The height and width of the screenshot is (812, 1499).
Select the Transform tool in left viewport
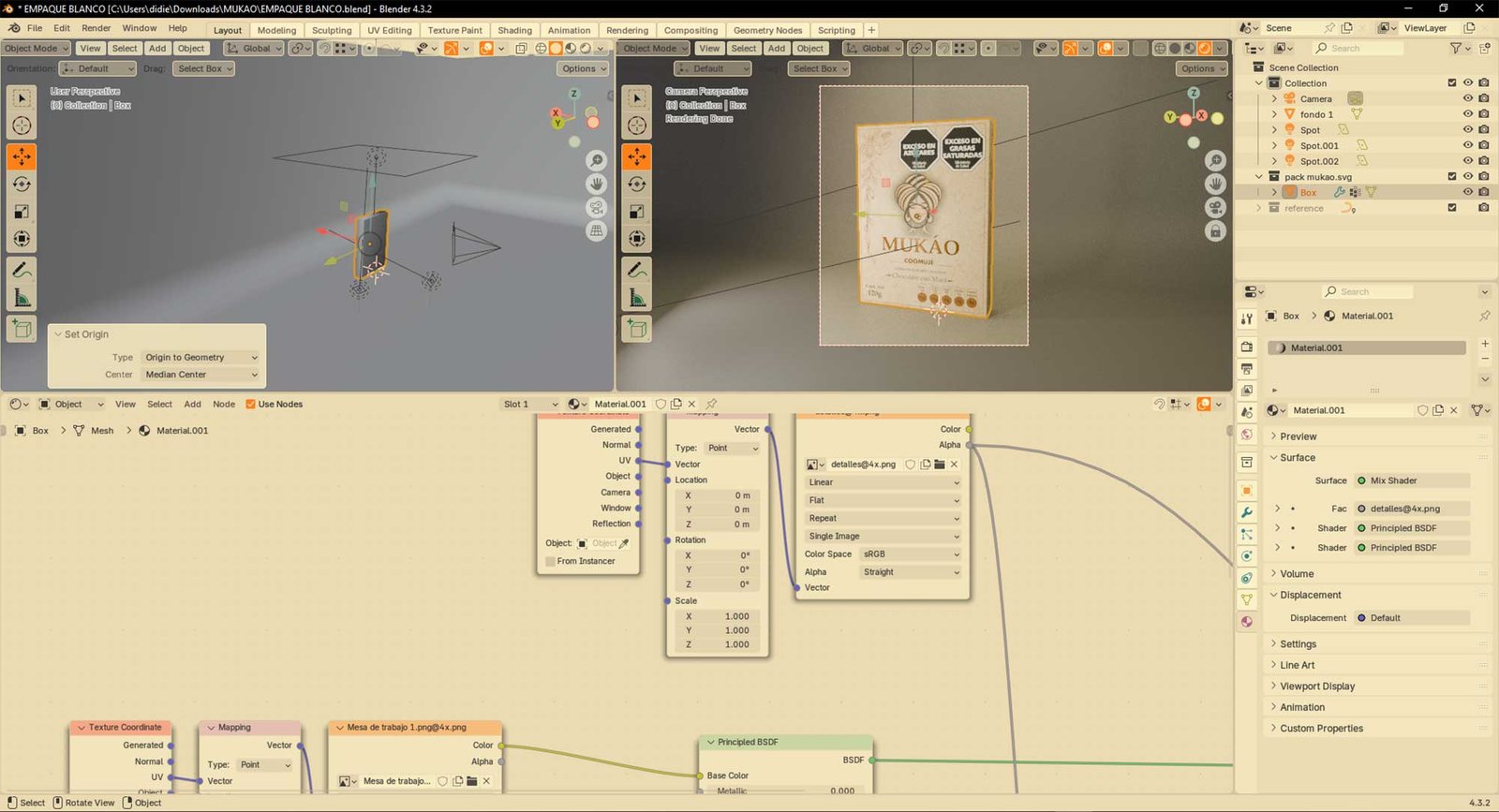(x=22, y=239)
